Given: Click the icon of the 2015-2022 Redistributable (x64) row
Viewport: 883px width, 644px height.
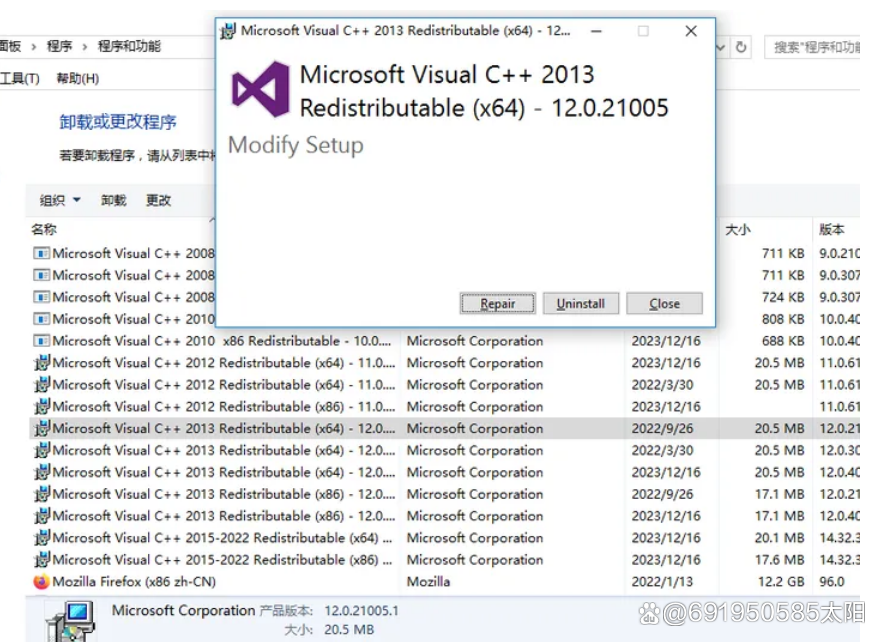Looking at the screenshot, I should (42, 538).
